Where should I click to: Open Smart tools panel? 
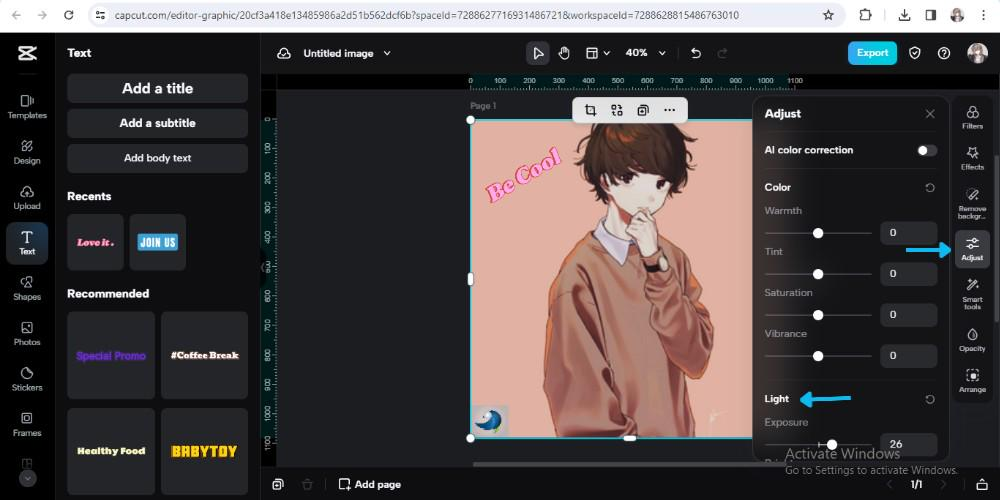pyautogui.click(x=972, y=294)
